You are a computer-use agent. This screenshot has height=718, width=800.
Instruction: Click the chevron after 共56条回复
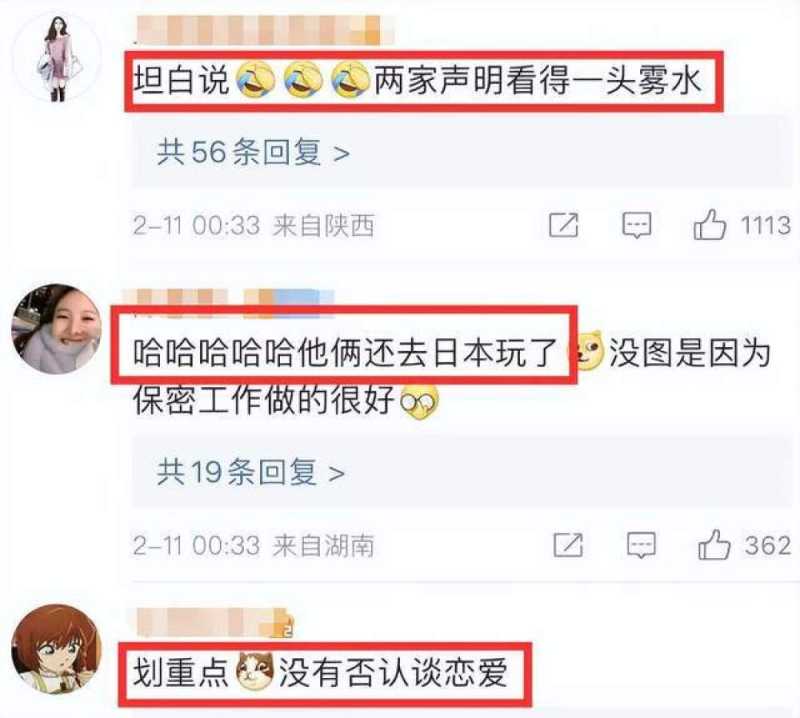(341, 153)
